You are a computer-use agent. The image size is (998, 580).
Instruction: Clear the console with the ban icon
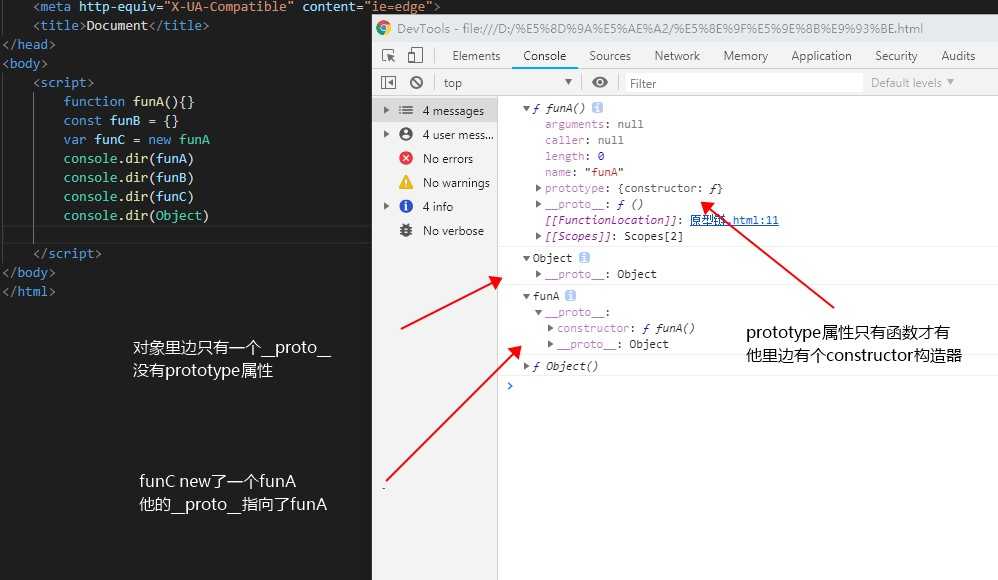pos(416,83)
